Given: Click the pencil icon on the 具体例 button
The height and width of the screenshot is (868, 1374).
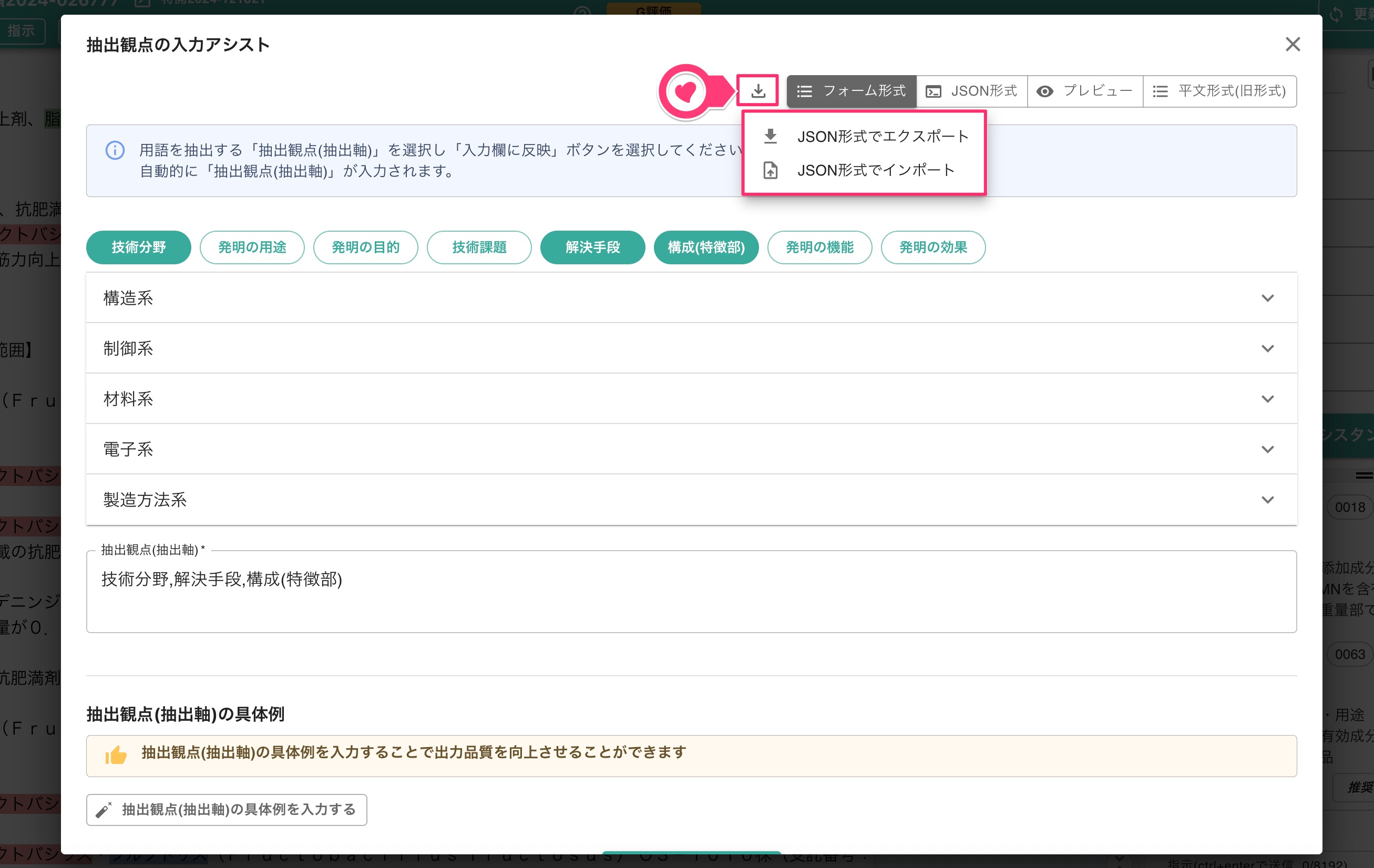Looking at the screenshot, I should [103, 810].
